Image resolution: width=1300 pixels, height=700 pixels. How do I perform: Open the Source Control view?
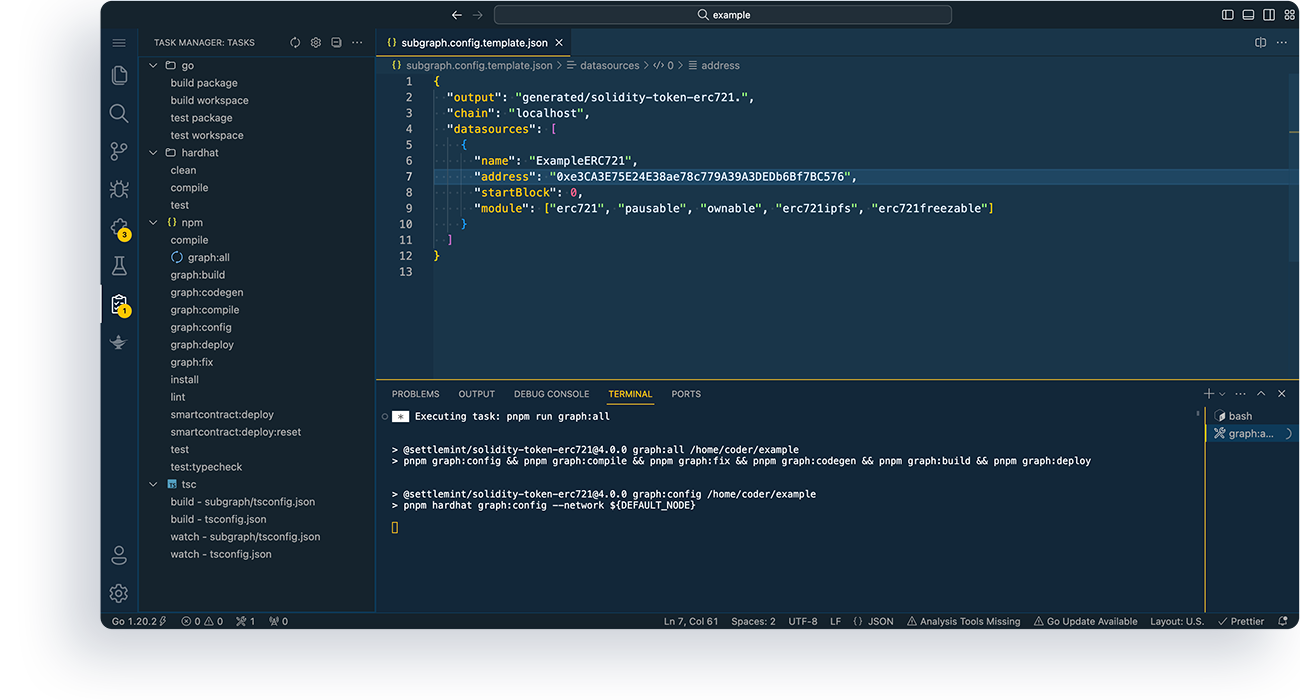coord(119,150)
